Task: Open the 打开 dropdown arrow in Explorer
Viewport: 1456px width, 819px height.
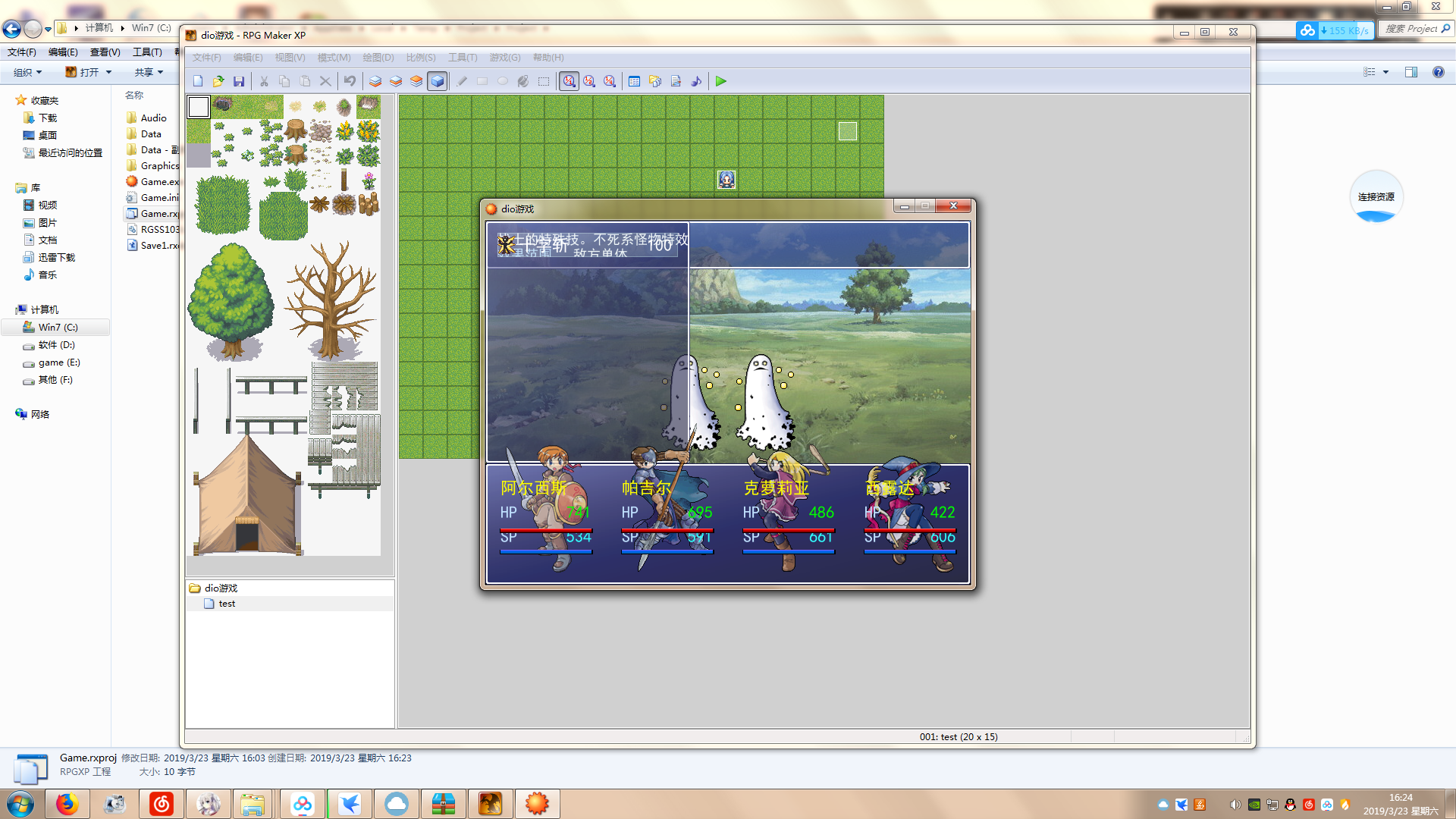Action: (109, 72)
